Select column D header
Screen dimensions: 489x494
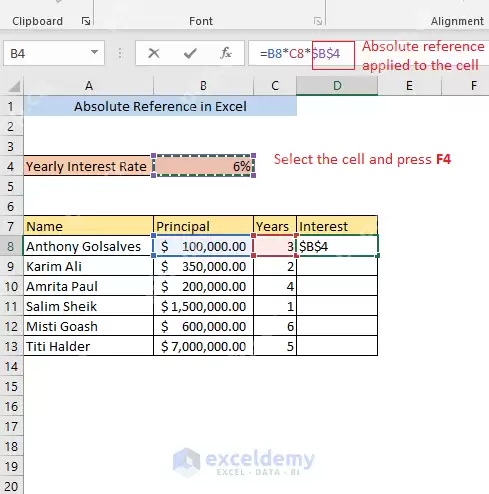tap(337, 86)
